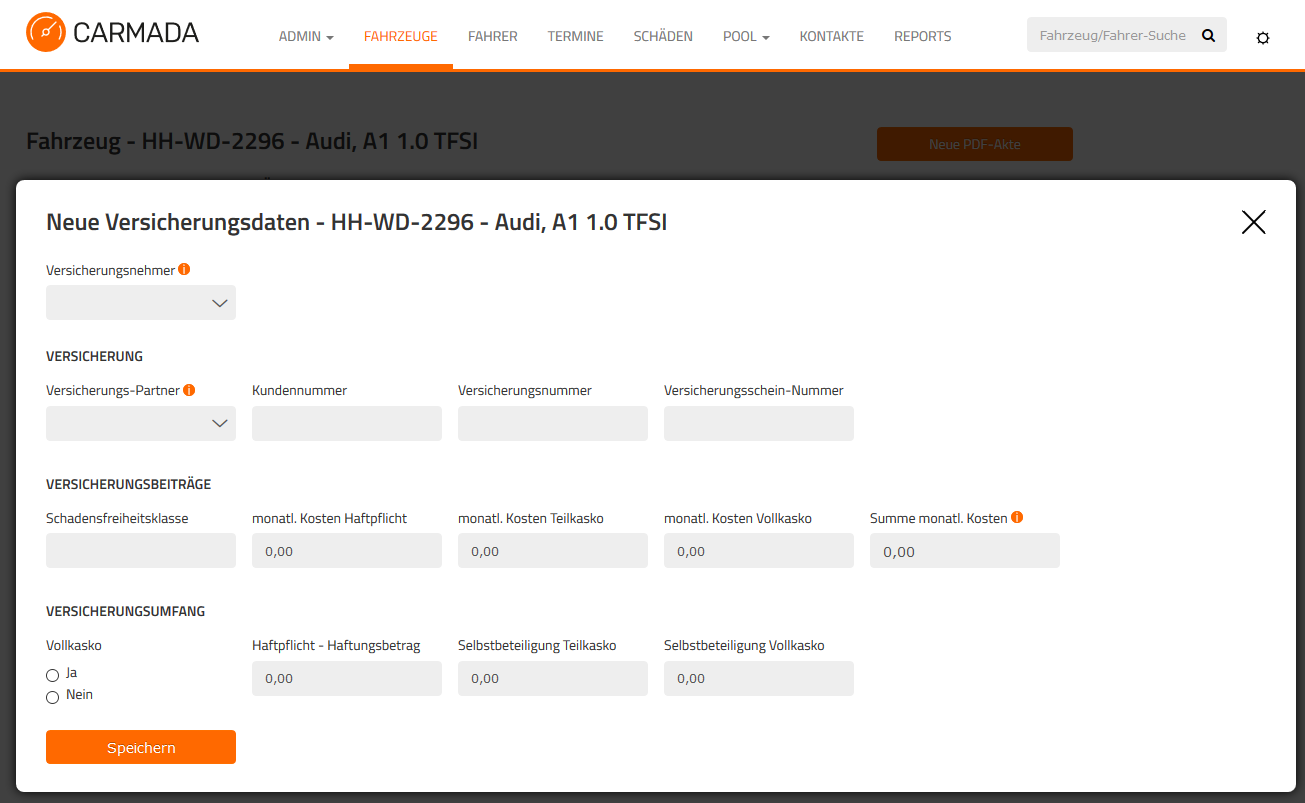The height and width of the screenshot is (803, 1305).
Task: Expand the Admin menu
Action: (306, 36)
